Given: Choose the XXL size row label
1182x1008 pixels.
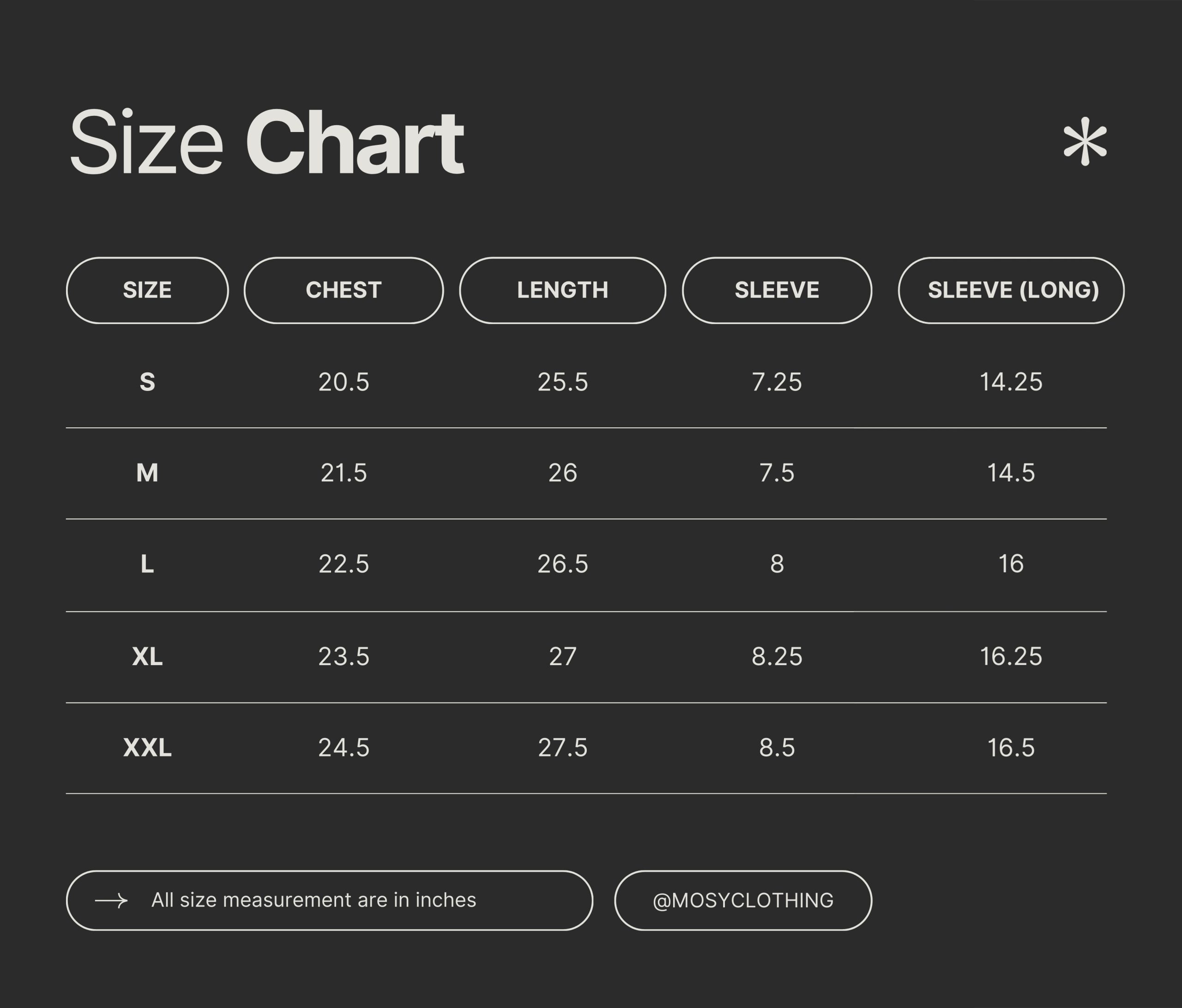Looking at the screenshot, I should 147,747.
